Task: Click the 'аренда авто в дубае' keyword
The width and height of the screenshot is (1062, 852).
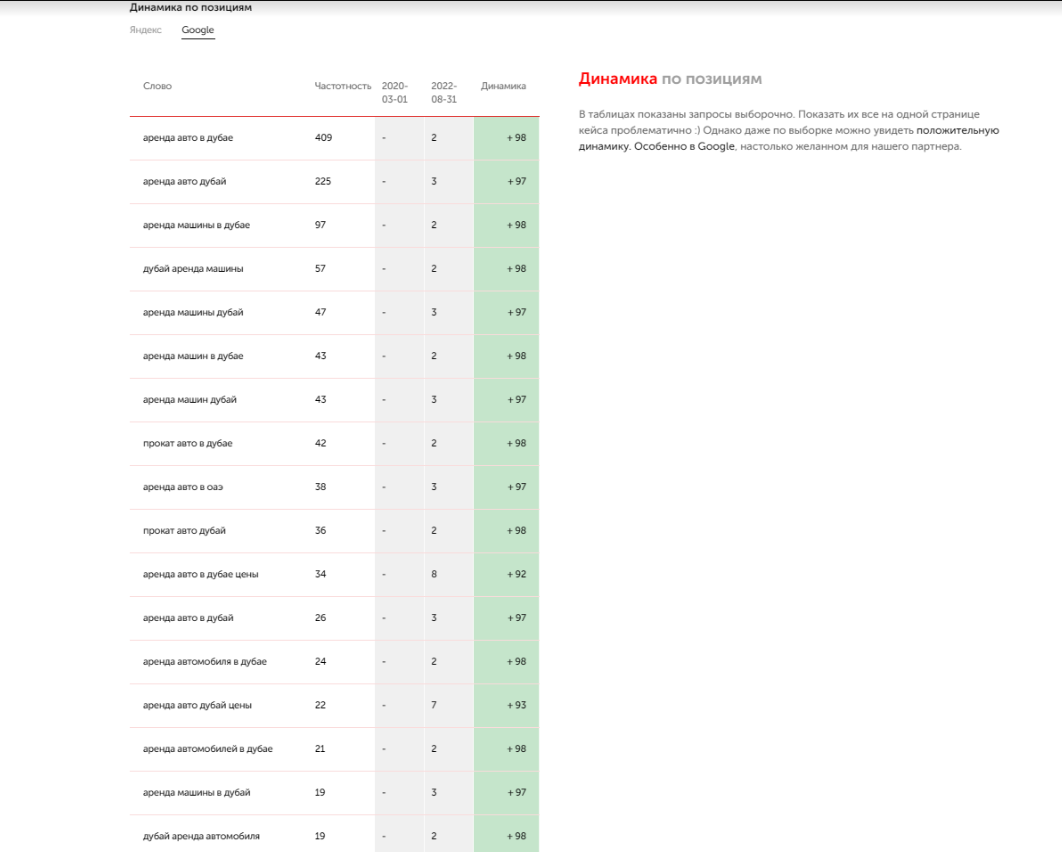Action: [x=188, y=137]
